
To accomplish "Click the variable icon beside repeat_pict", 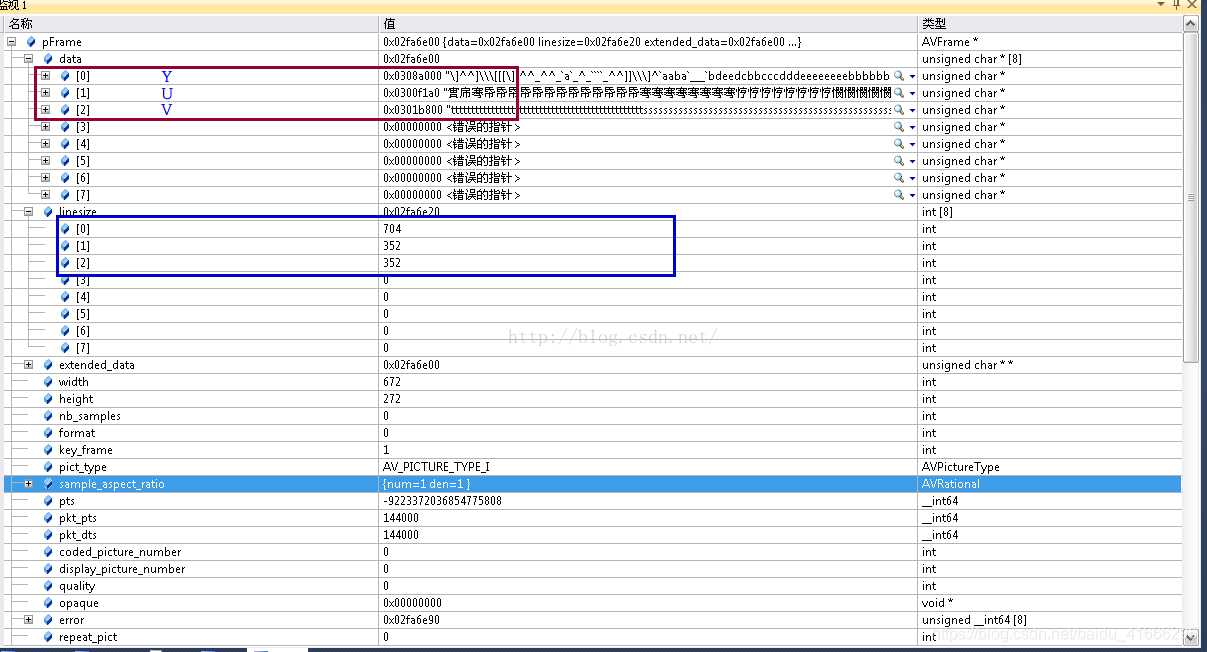I will (x=48, y=637).
